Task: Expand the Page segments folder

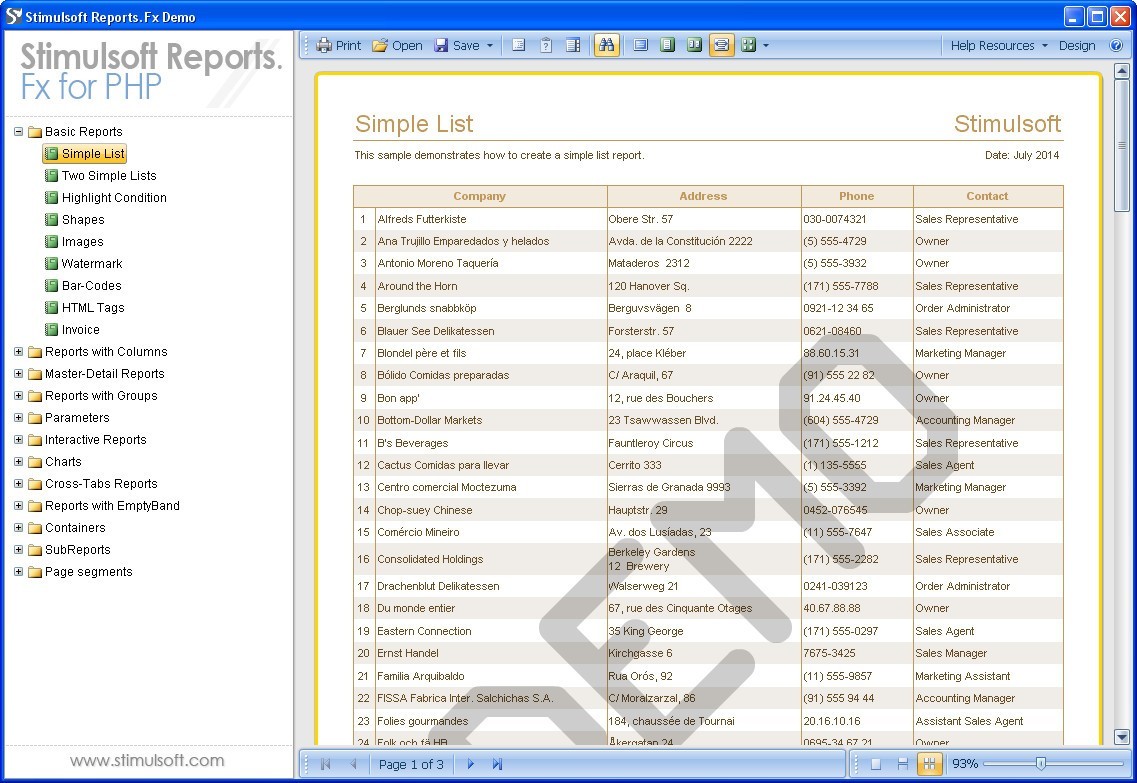Action: (x=19, y=571)
